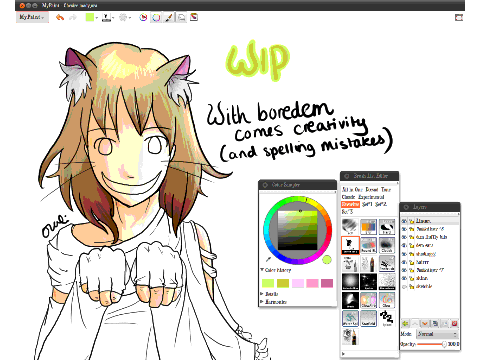Viewport: 480px width, 360px height.
Task: Collapse the Color History section
Action: tap(276, 270)
